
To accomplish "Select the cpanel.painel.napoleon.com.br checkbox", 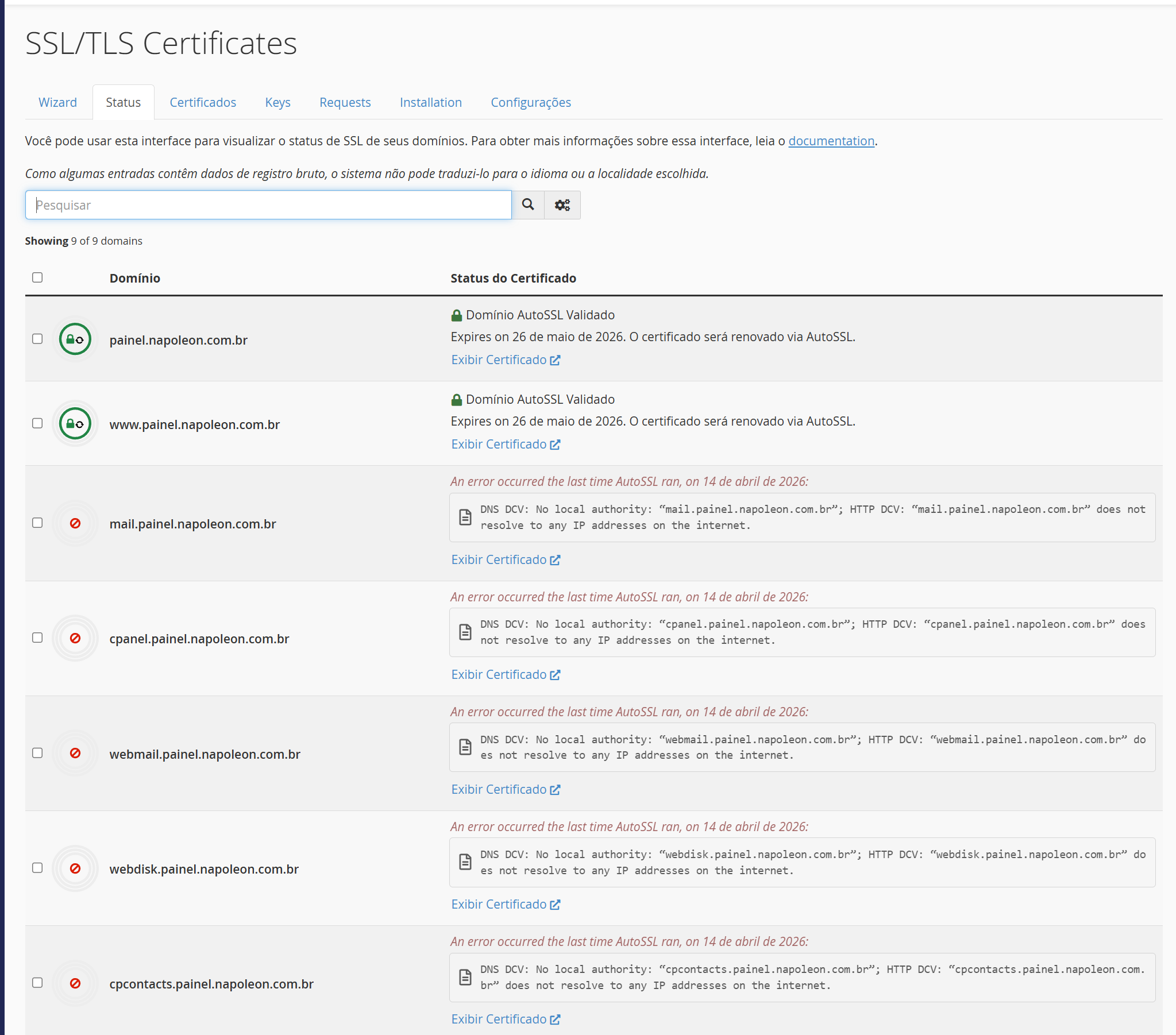I will point(37,638).
